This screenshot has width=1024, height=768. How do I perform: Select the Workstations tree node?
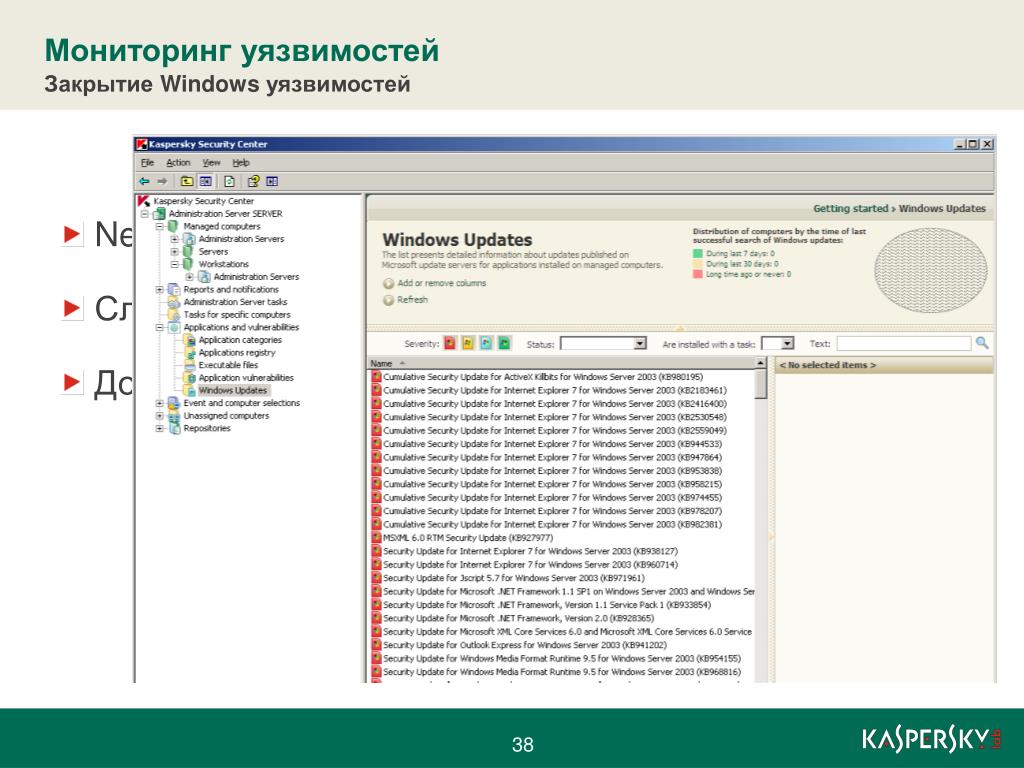[x=223, y=264]
